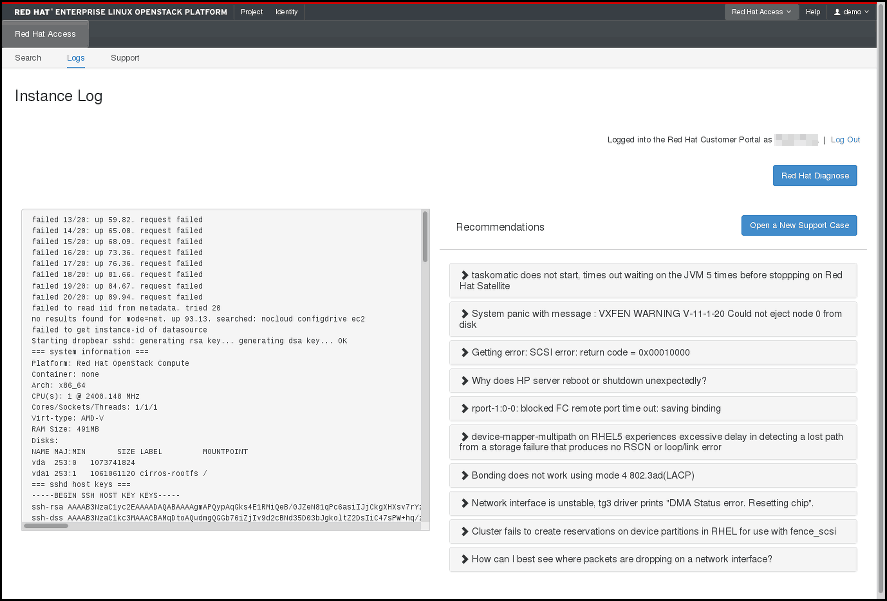Expand the SCSI error return code recommendation
Screen dimensions: 887x601
click(653, 352)
